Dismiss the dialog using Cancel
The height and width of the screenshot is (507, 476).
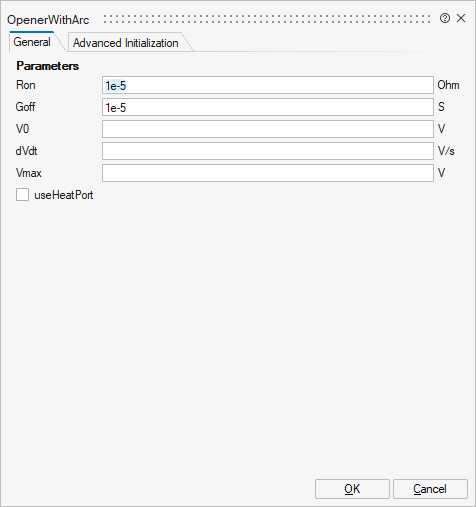click(x=430, y=489)
